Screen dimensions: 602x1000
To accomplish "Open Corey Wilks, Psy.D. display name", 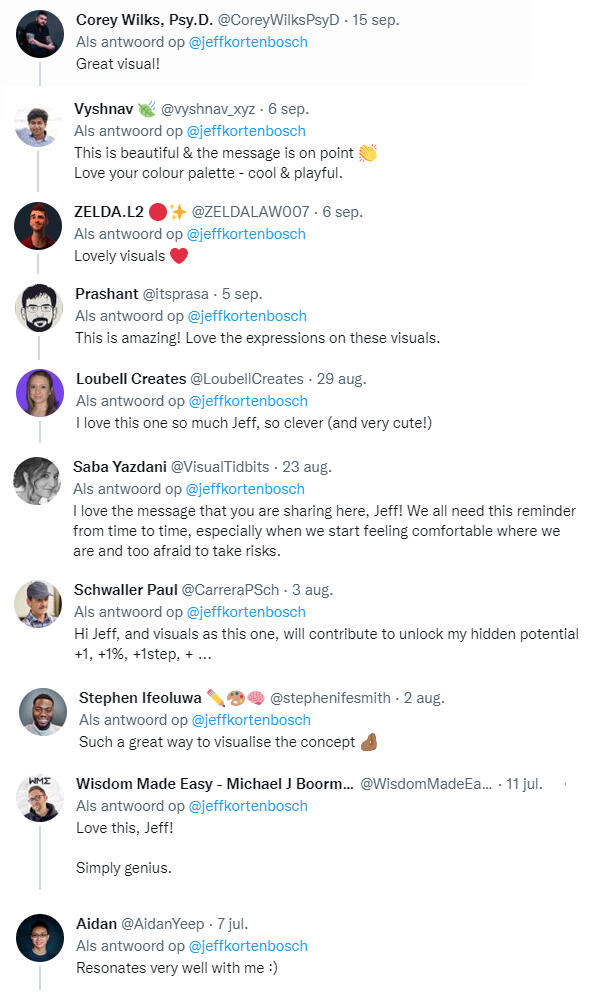I will coord(163,20).
